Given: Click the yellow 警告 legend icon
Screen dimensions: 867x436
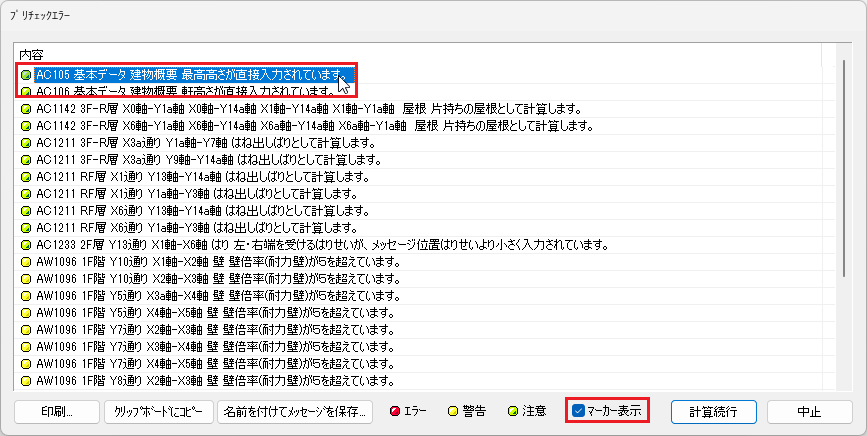Looking at the screenshot, I should [x=452, y=411].
